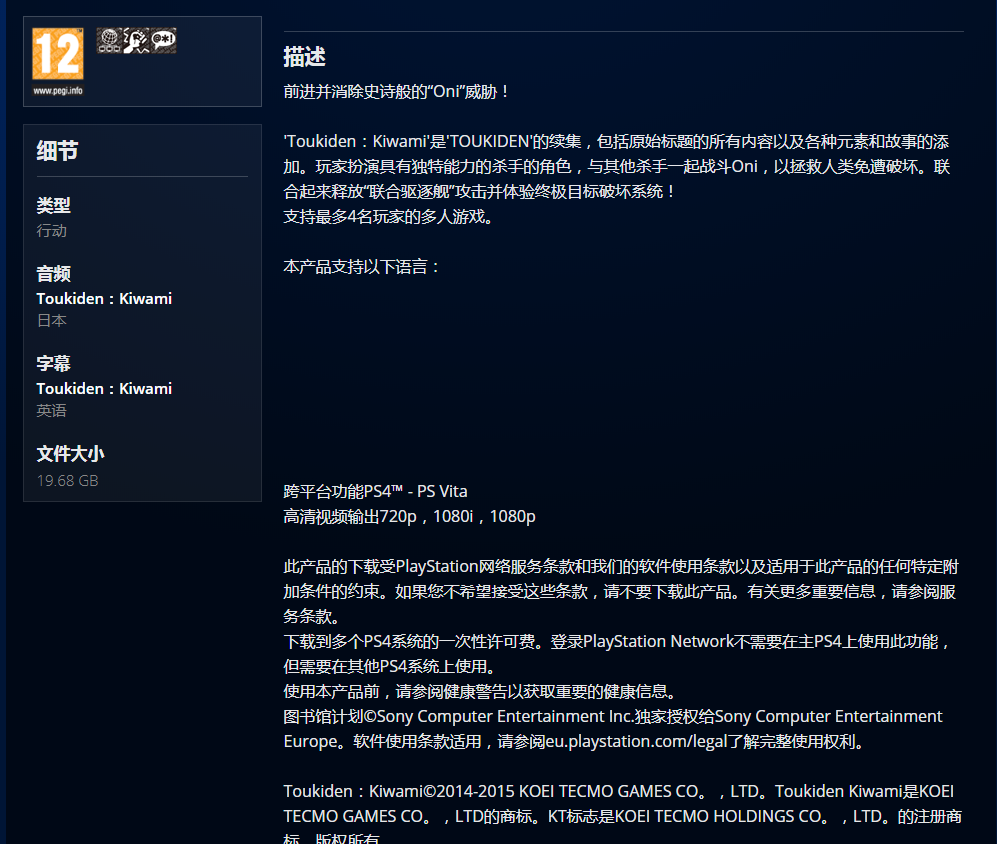Click the PEGI violence descriptor icon
Viewport: 997px width, 844px height.
[136, 41]
